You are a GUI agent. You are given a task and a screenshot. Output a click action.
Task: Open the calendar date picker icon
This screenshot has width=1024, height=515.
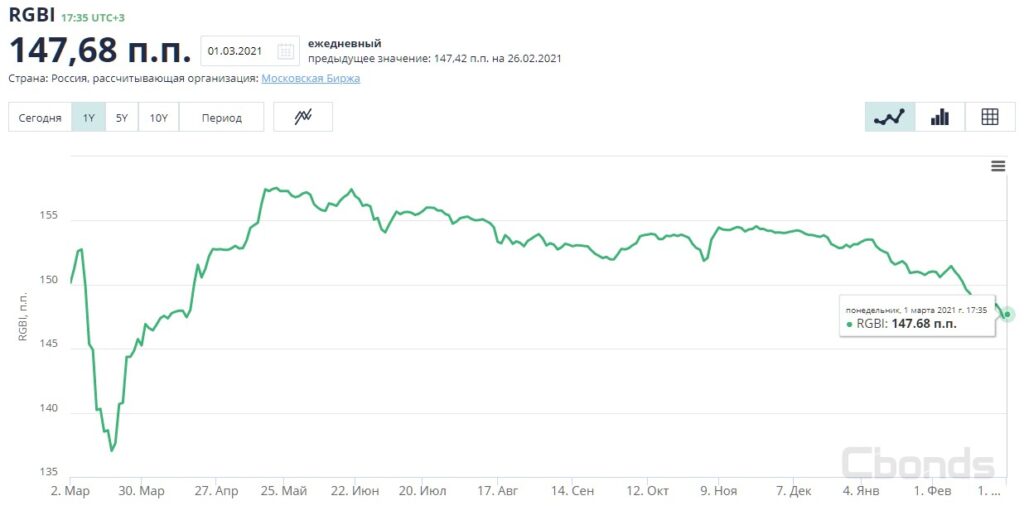coord(286,51)
